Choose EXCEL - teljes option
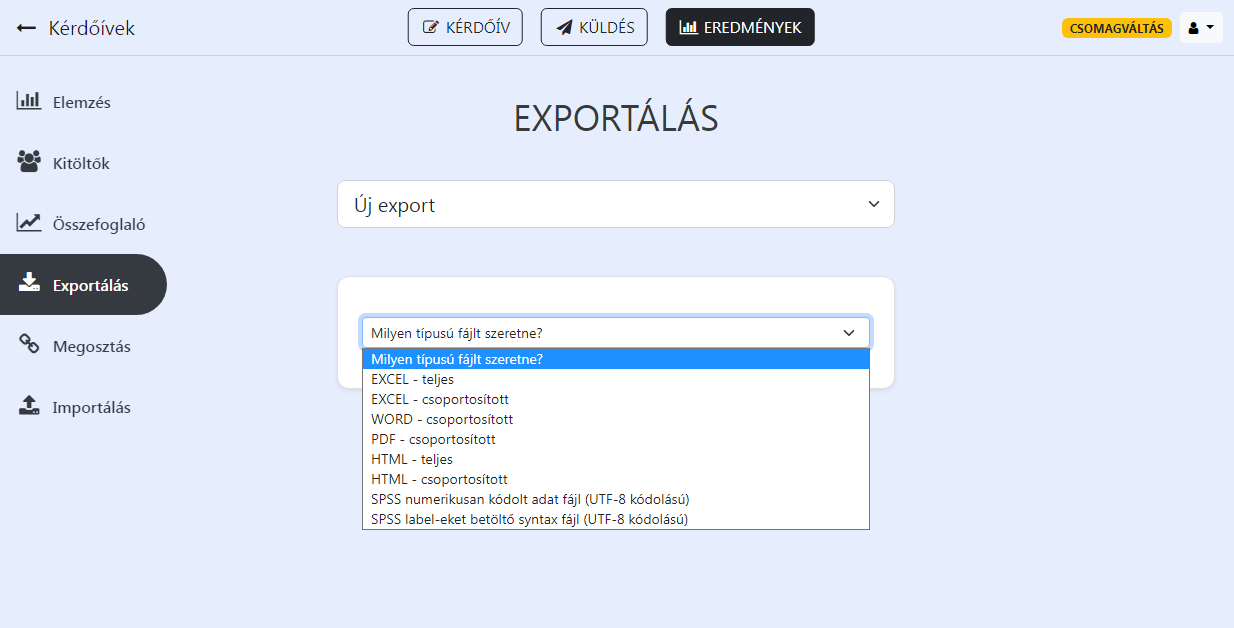 [x=616, y=379]
